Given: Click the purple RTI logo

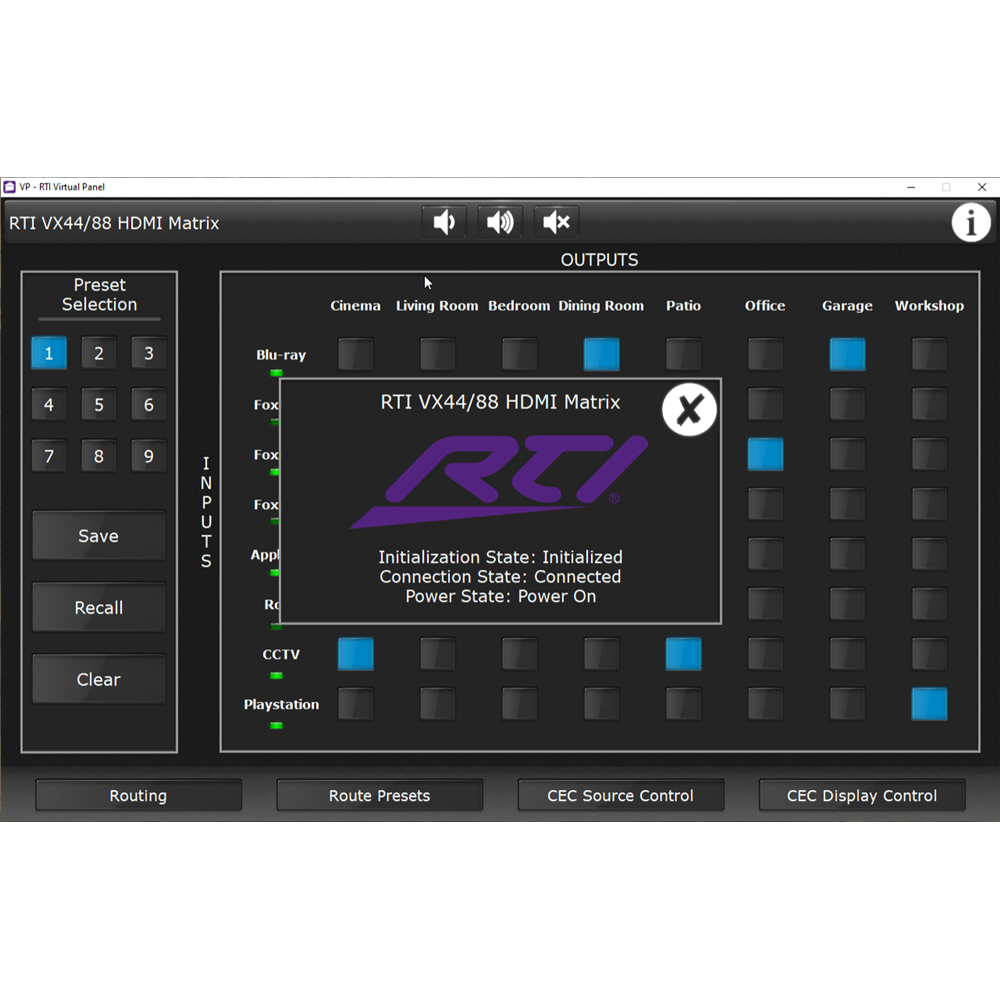Looking at the screenshot, I should pyautogui.click(x=500, y=481).
